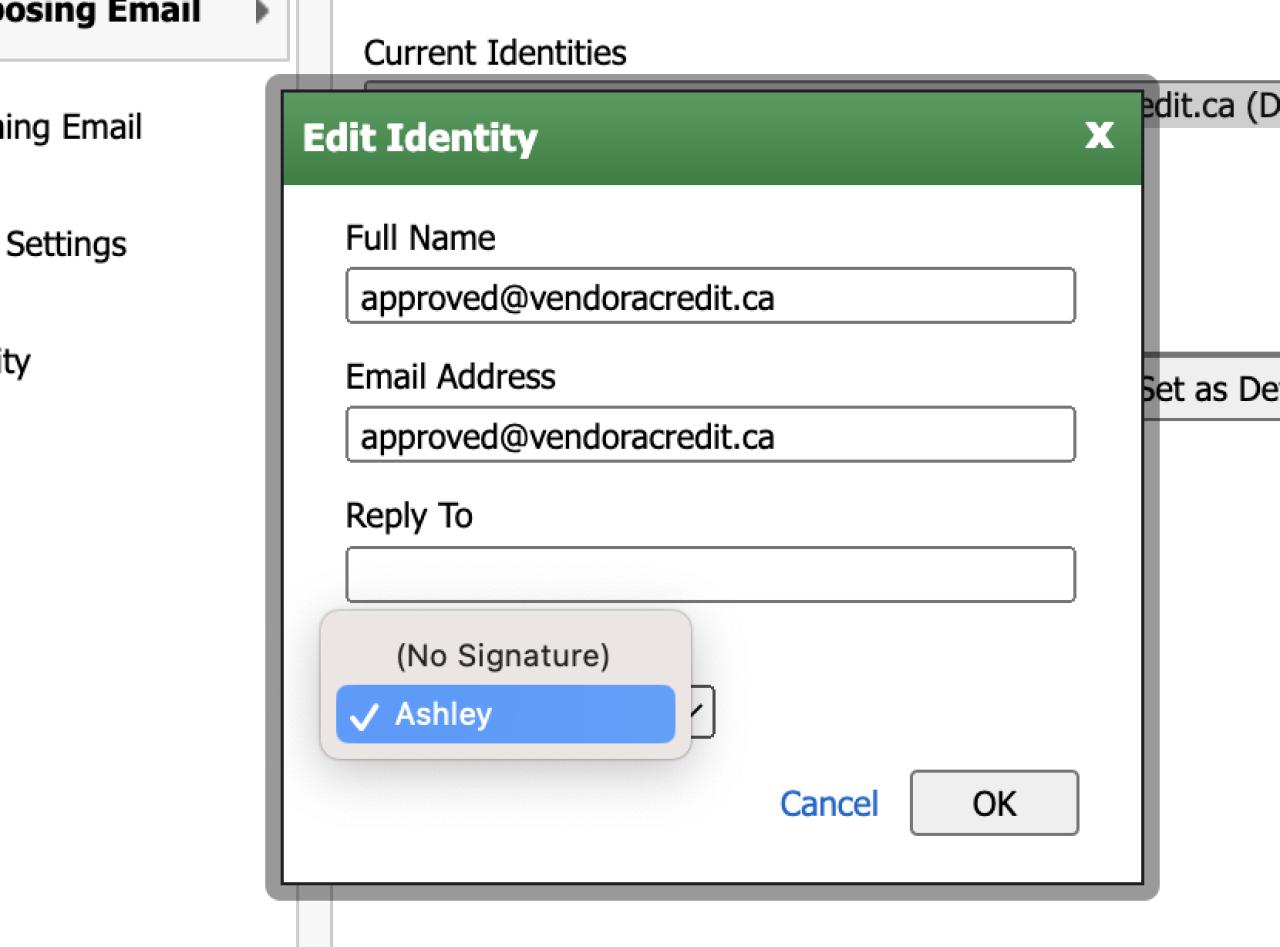Click the Cancel link
This screenshot has height=947, width=1280.
tap(828, 803)
